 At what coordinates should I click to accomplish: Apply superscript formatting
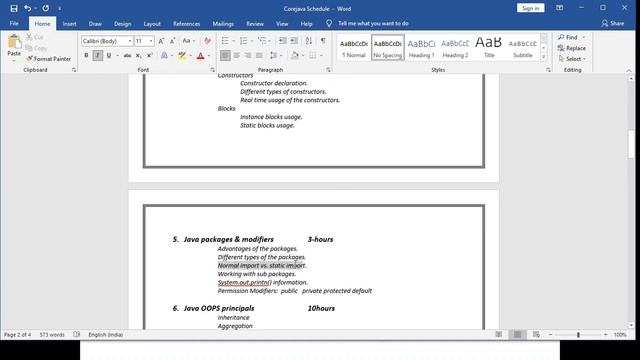(x=149, y=56)
